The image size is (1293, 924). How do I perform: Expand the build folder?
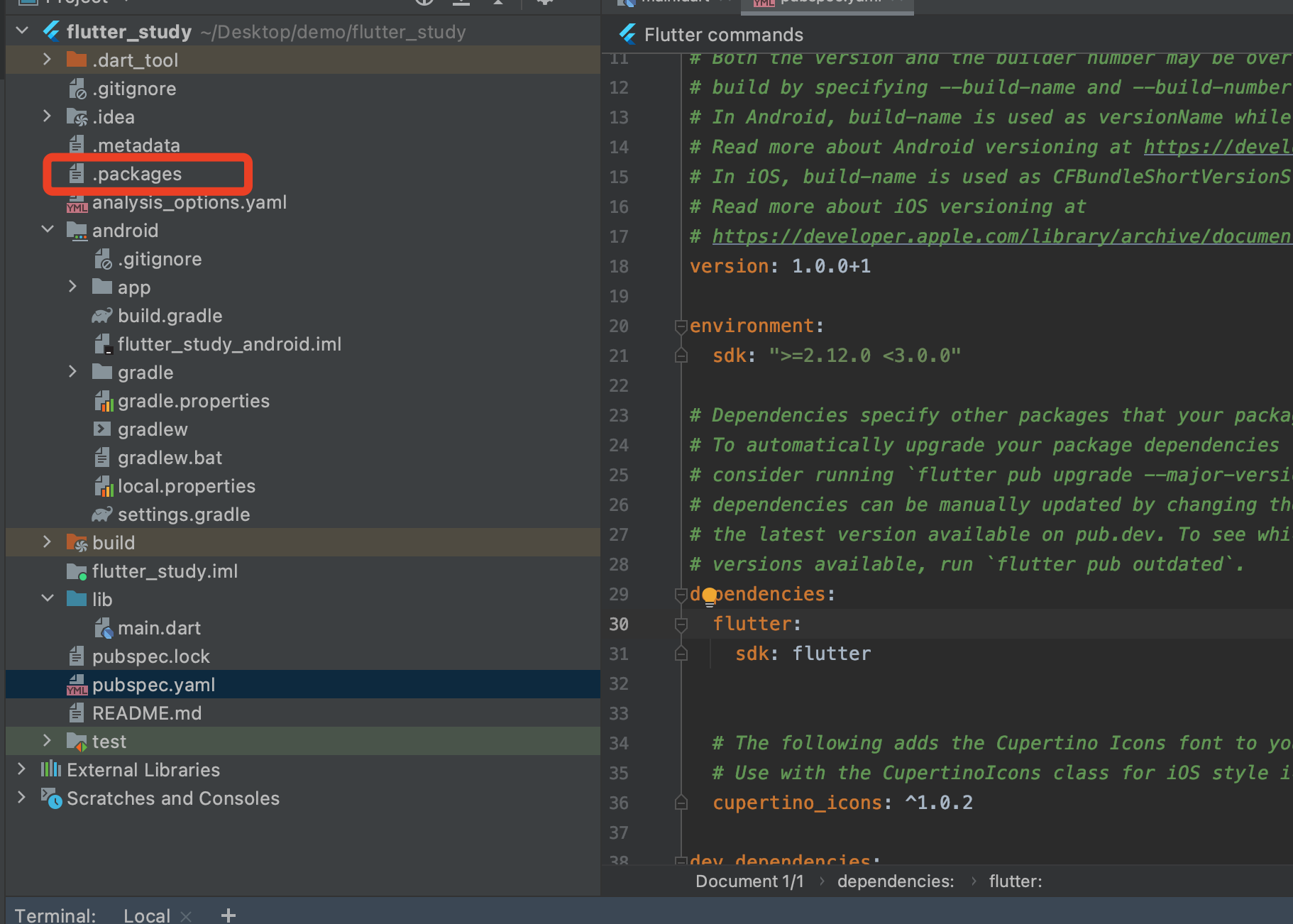point(47,542)
